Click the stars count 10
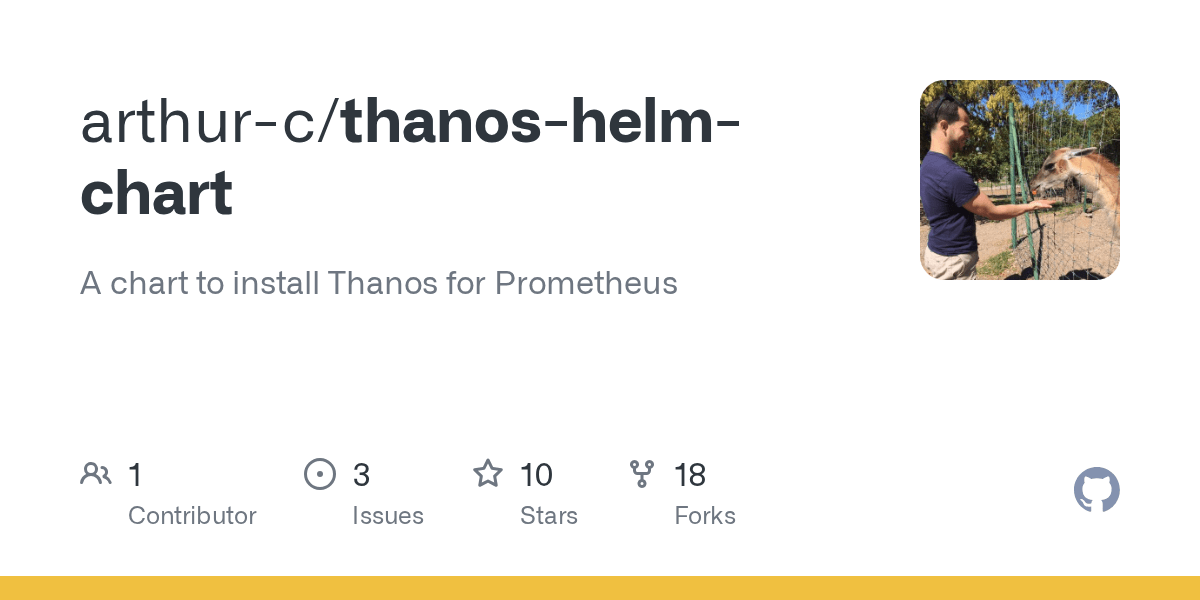 pyautogui.click(x=536, y=475)
